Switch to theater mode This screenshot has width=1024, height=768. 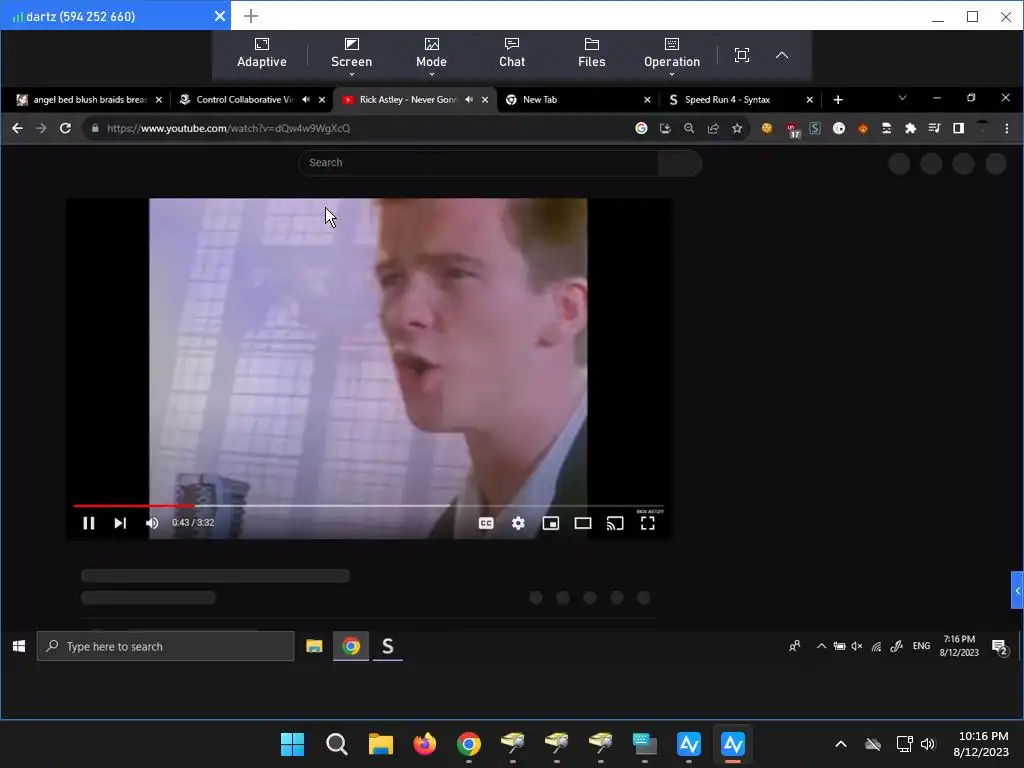click(x=583, y=523)
